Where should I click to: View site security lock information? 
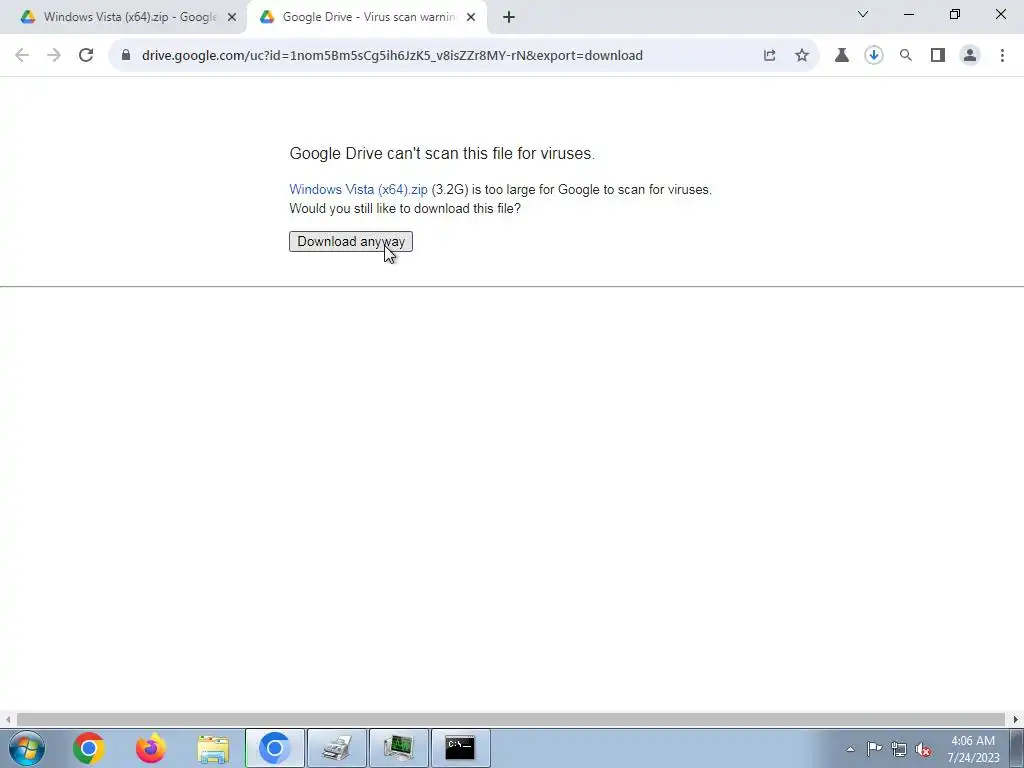[126, 56]
